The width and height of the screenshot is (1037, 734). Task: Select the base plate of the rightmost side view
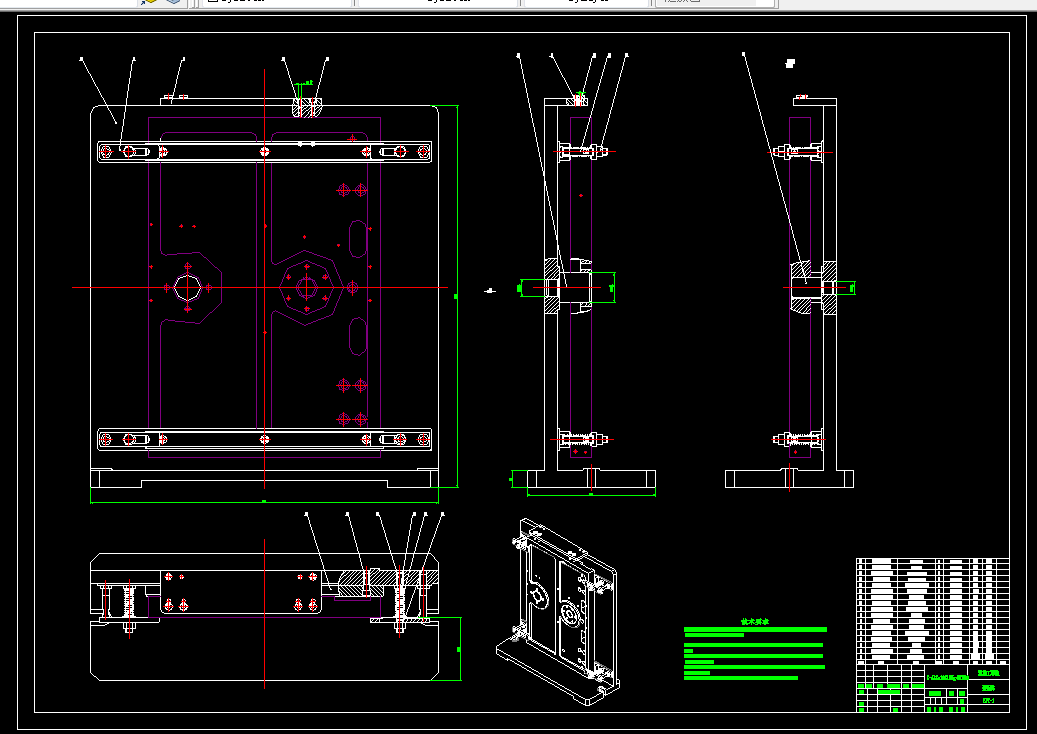pos(789,479)
